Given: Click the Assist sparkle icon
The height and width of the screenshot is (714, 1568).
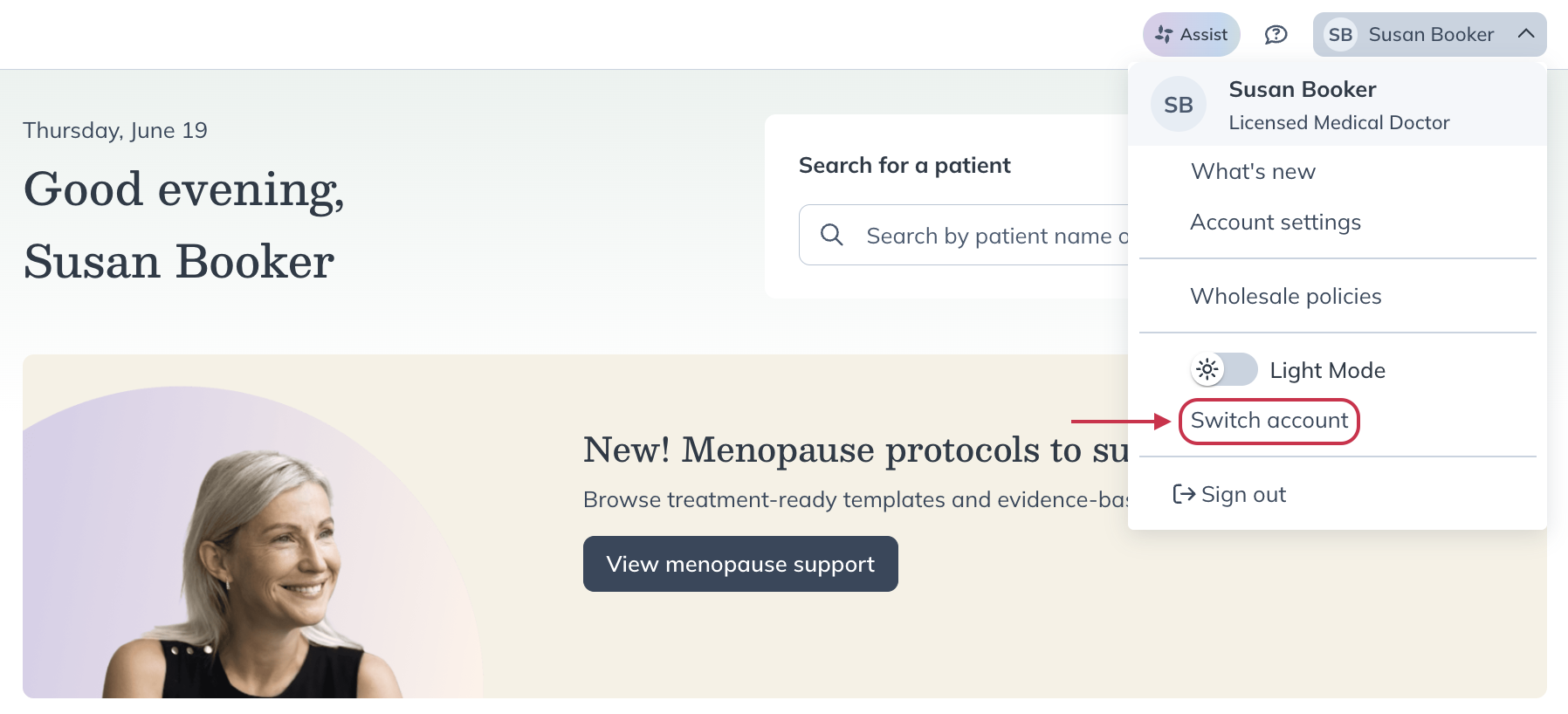Looking at the screenshot, I should tap(1164, 35).
